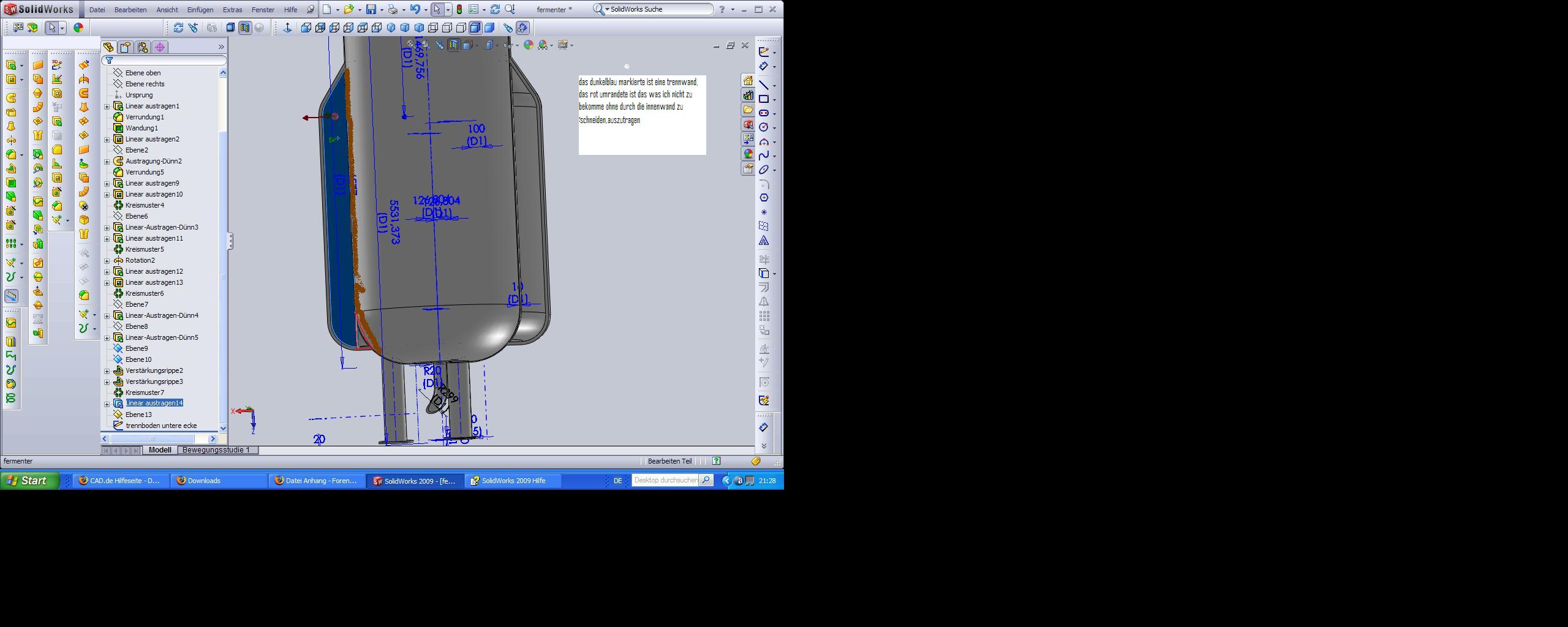Toggle the view sketch relations button

522,28
